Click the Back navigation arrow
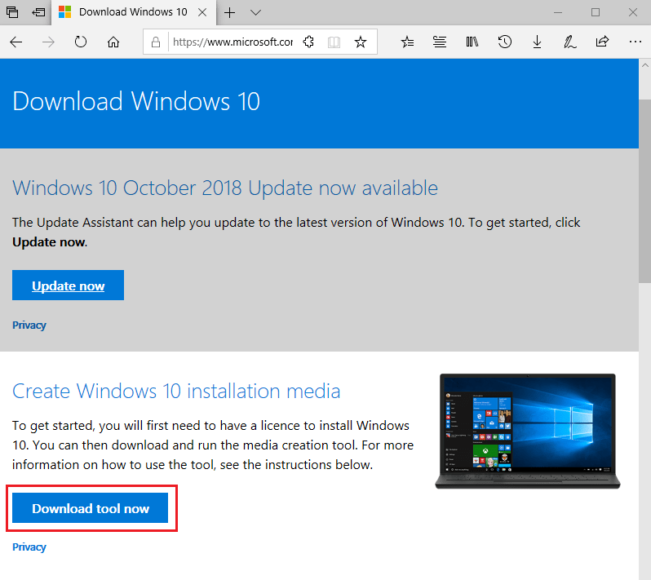This screenshot has width=651, height=580. (x=16, y=42)
